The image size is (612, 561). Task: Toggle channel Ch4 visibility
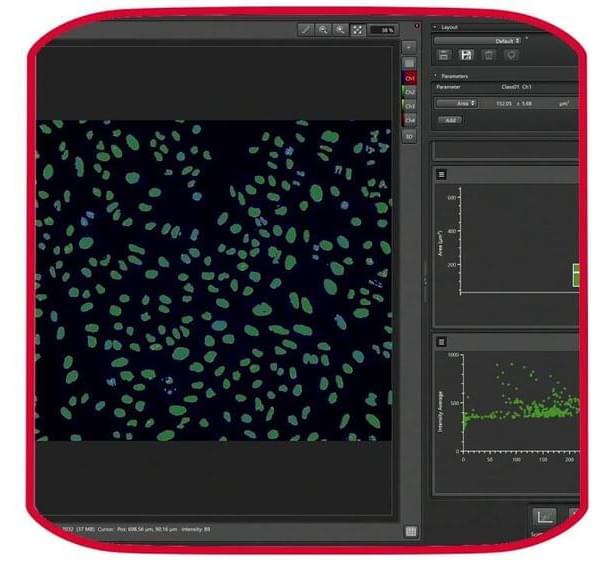(x=409, y=120)
